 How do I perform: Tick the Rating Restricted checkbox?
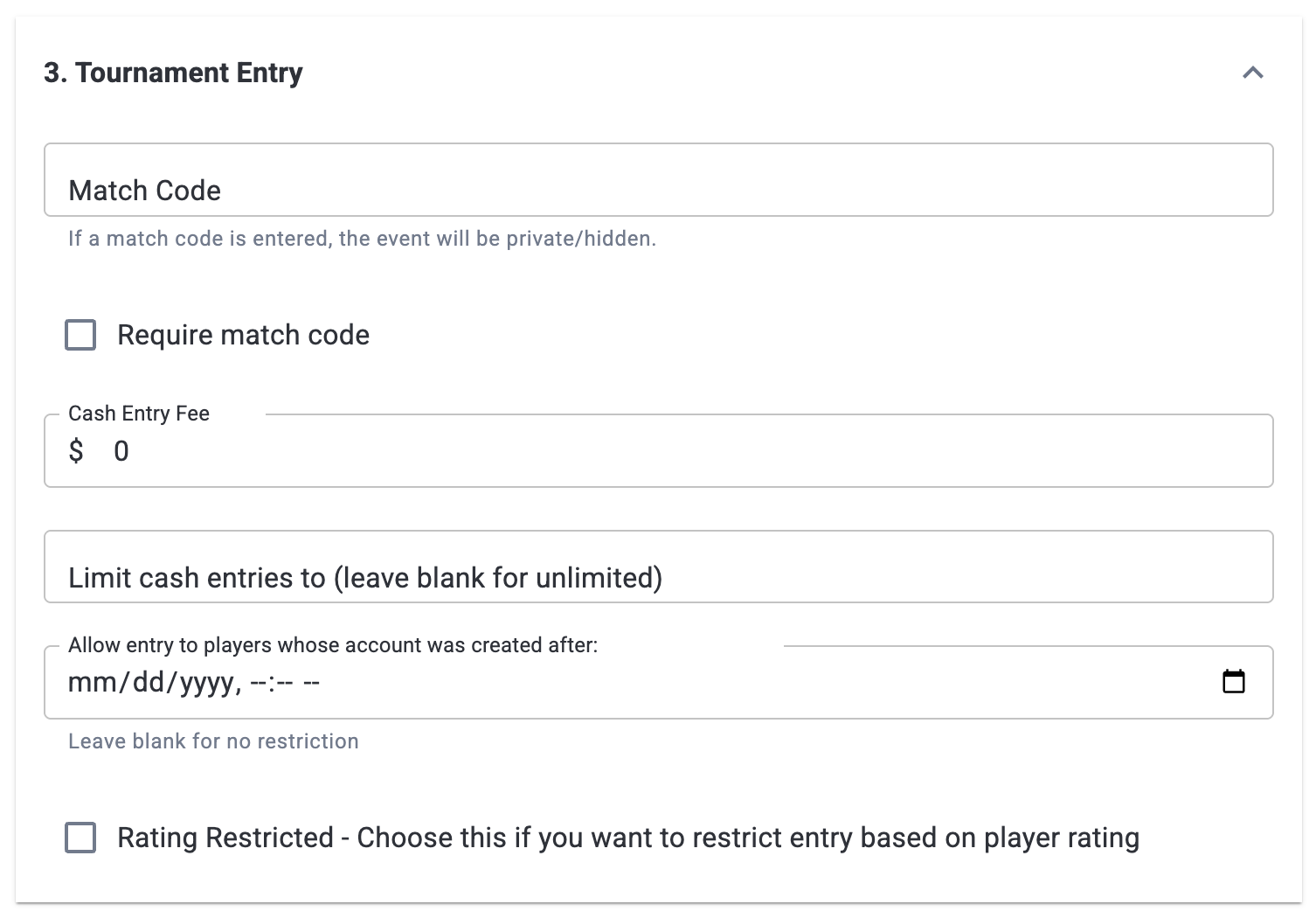80,838
